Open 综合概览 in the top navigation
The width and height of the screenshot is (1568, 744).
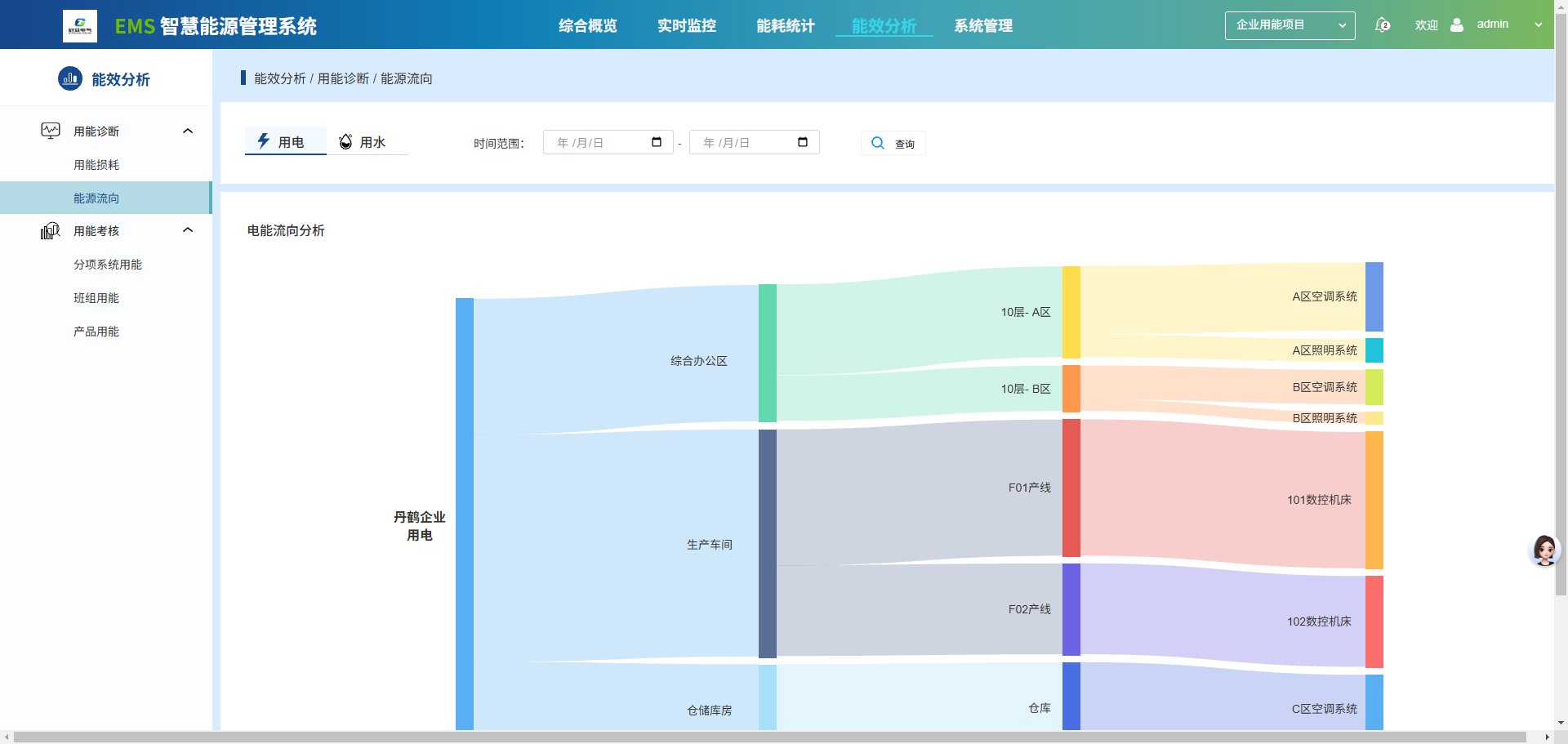(588, 26)
